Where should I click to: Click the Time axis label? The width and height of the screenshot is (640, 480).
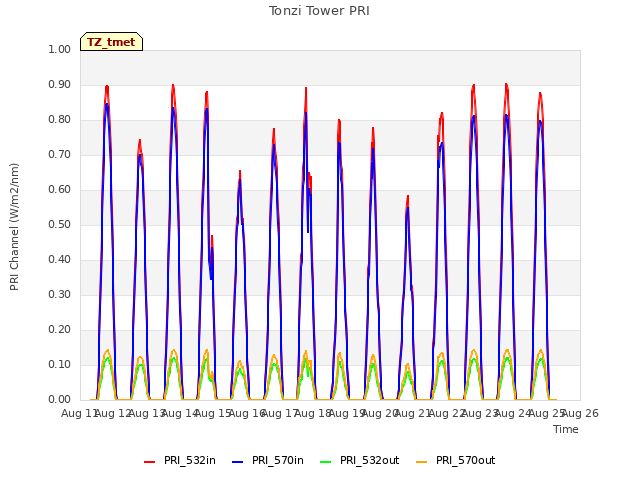pos(566,429)
